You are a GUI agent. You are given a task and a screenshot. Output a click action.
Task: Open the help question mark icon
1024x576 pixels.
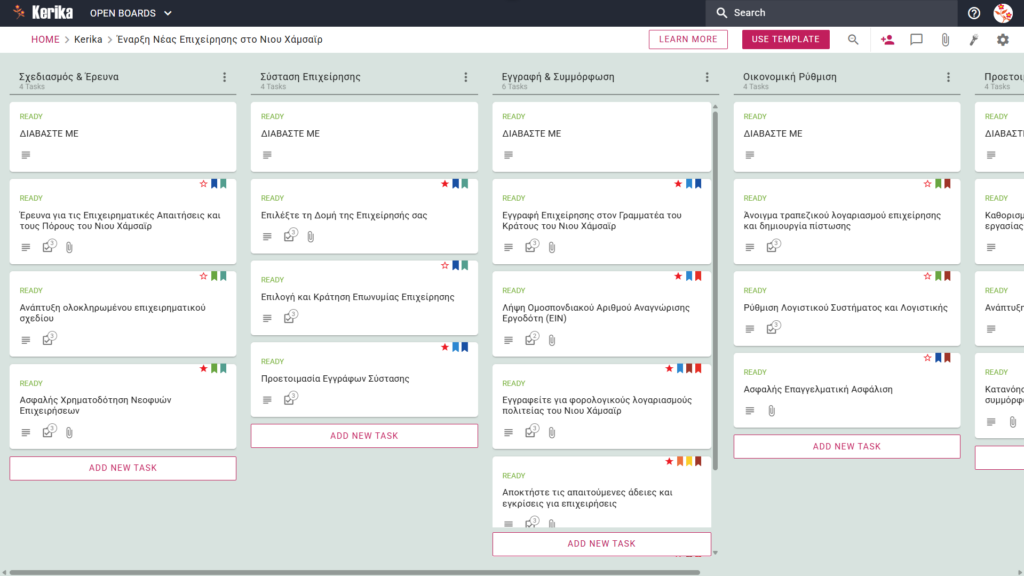coord(974,13)
